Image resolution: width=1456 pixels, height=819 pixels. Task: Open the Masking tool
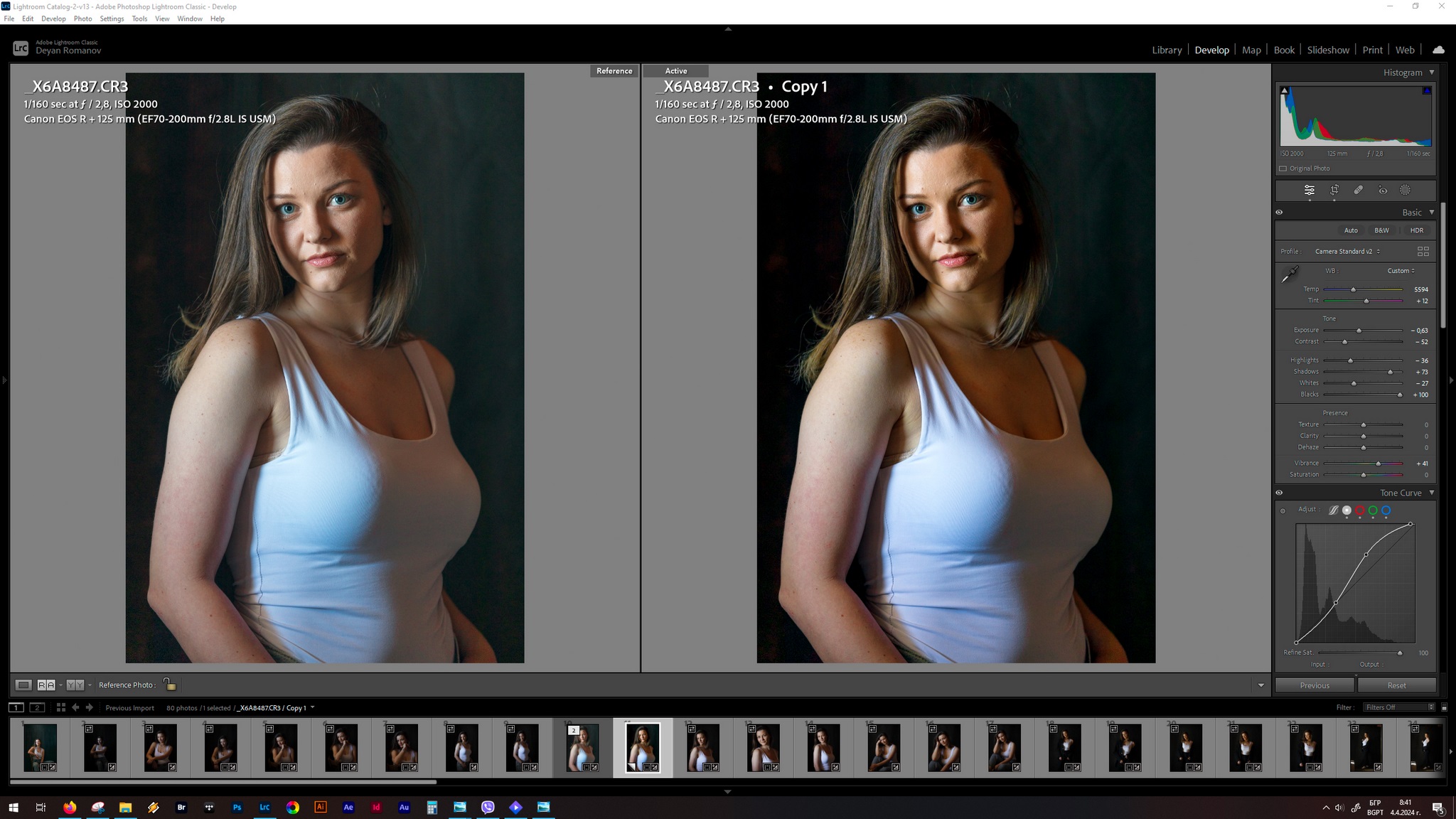(x=1406, y=190)
